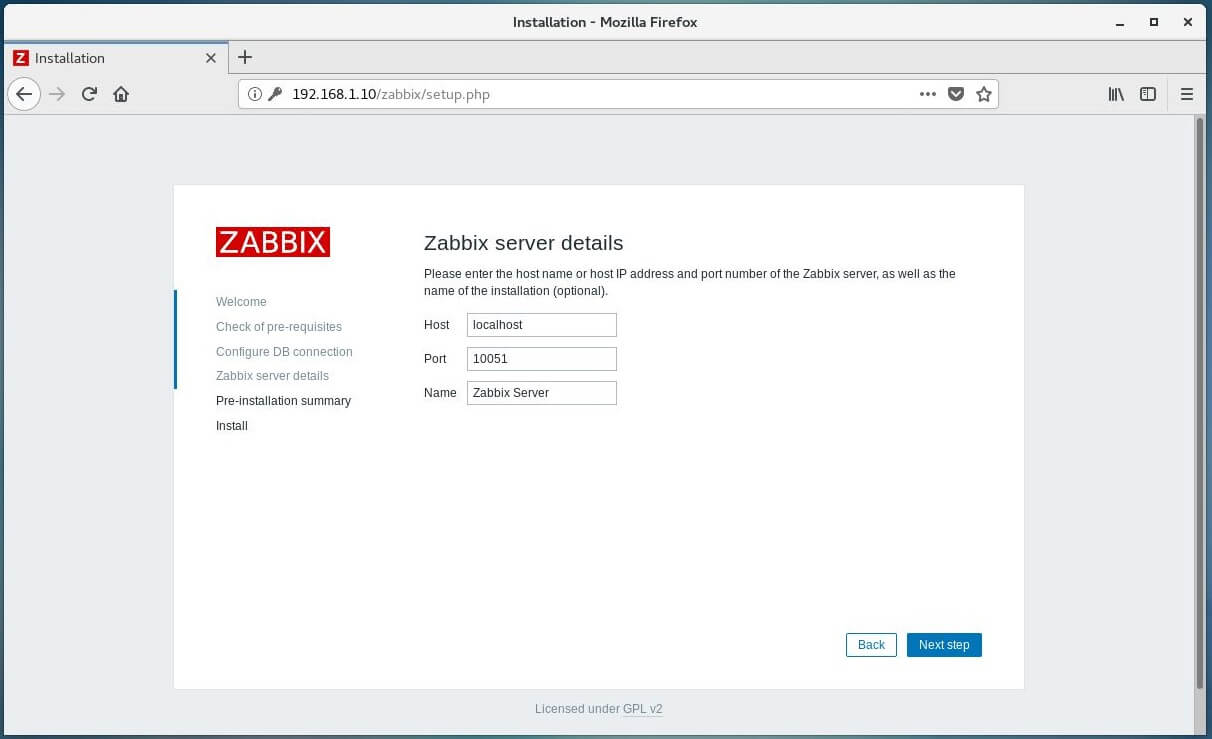
Task: Click the Zabbix logo
Action: point(272,241)
